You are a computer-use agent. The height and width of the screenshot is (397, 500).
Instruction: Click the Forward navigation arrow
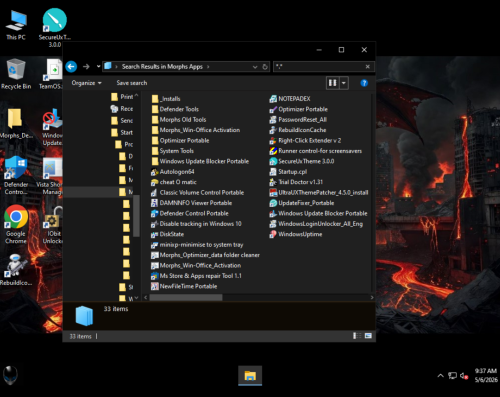tap(86, 67)
